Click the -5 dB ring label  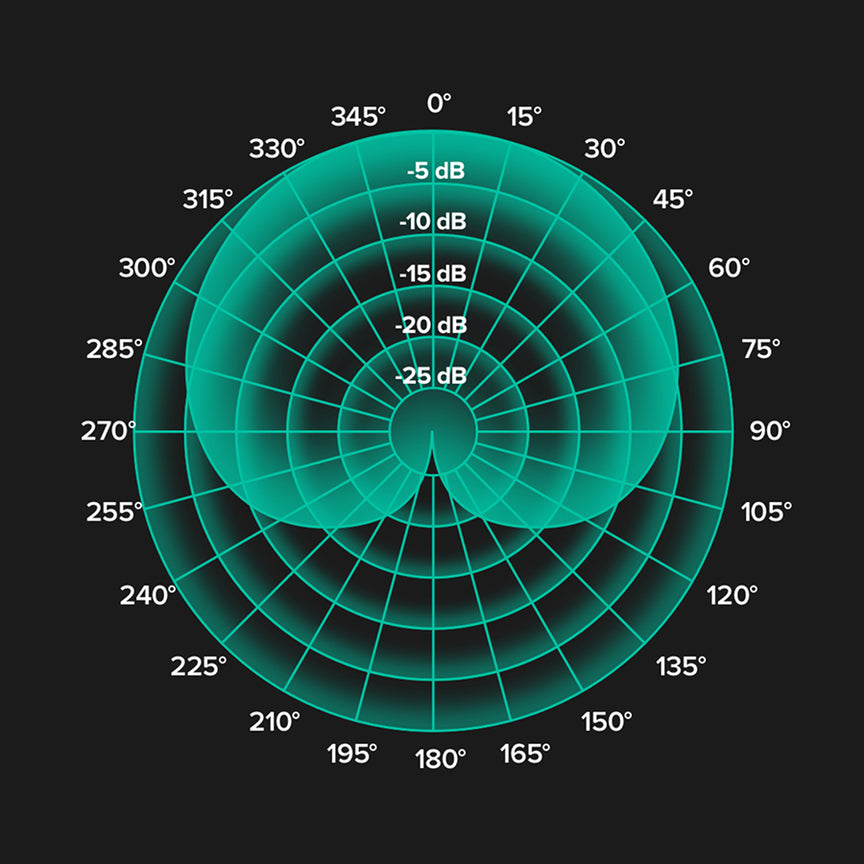point(435,171)
